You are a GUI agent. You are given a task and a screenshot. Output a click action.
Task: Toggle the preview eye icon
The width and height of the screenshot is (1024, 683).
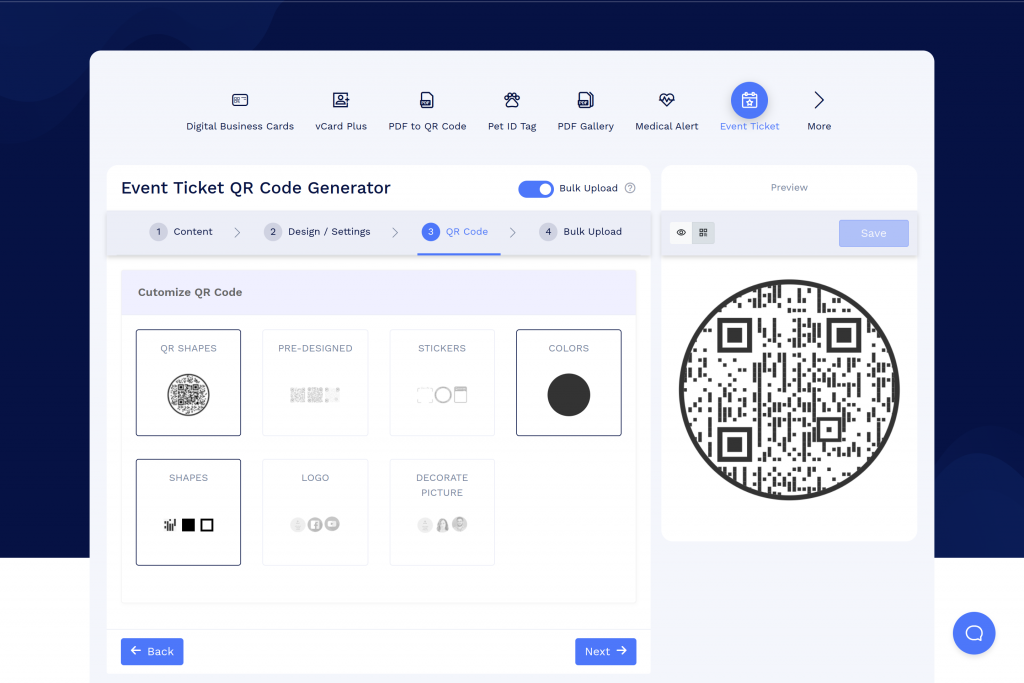coord(681,232)
